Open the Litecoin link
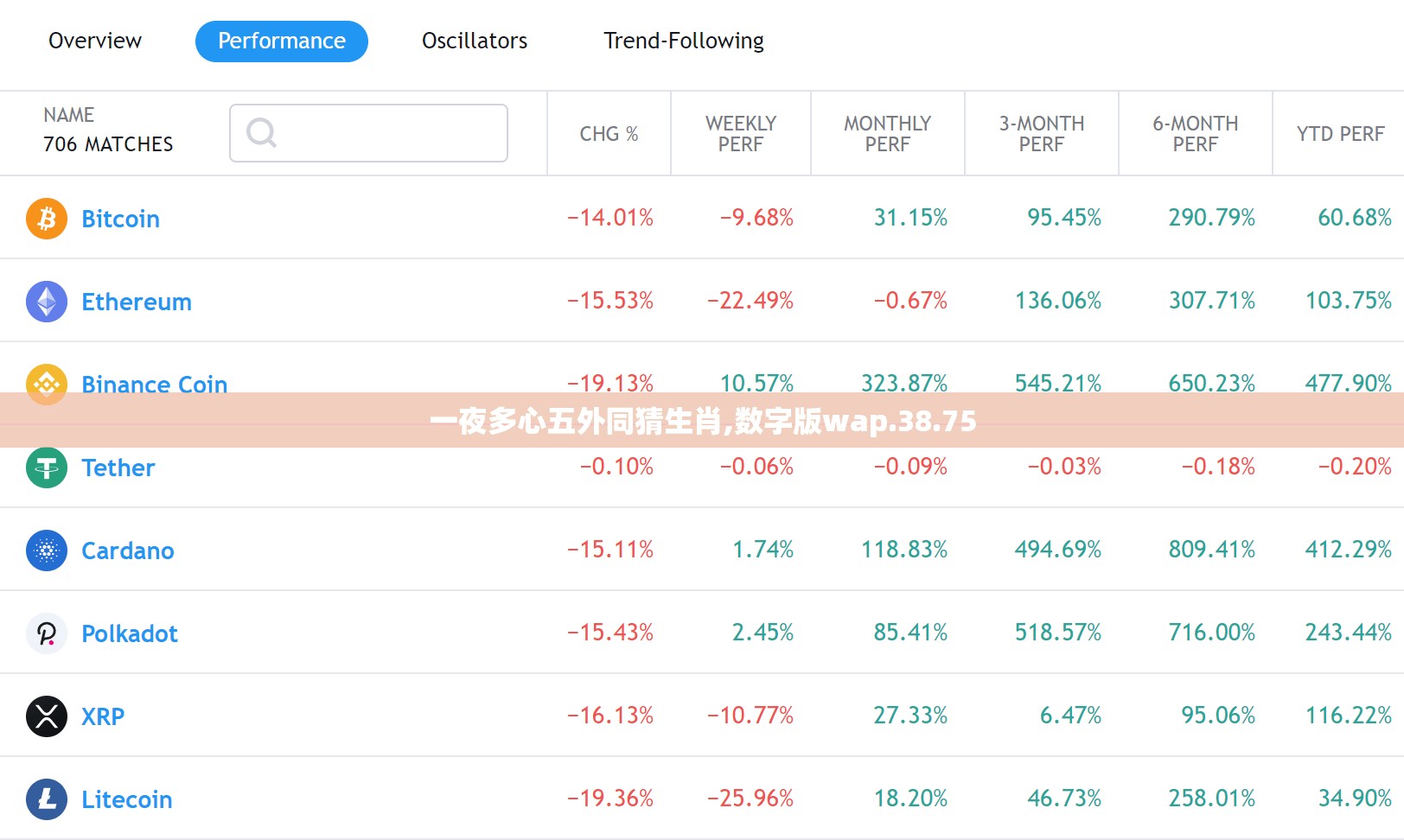Viewport: 1404px width, 840px height. tap(127, 799)
